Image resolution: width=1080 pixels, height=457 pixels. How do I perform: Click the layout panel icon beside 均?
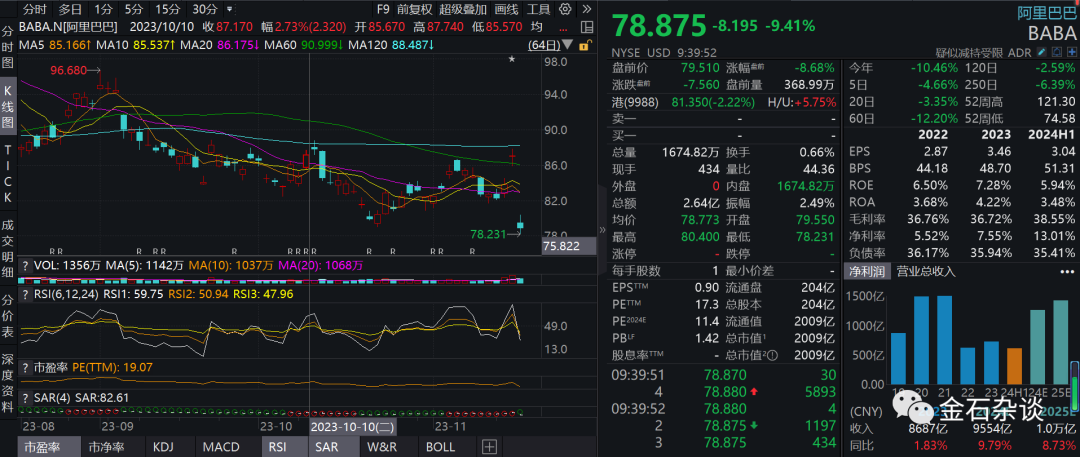click(585, 28)
